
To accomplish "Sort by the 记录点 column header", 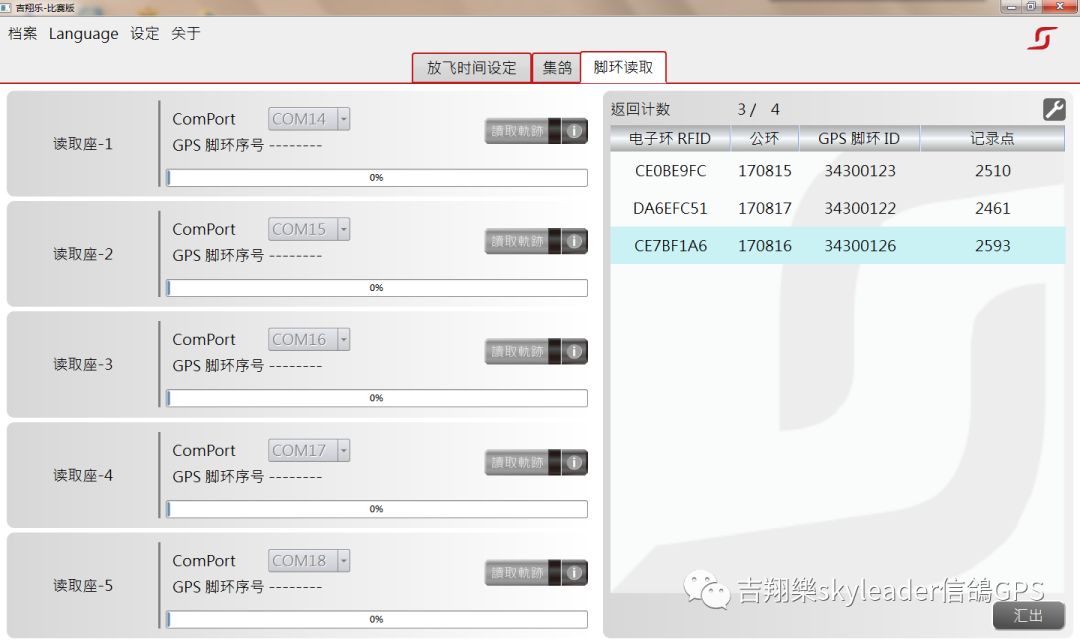I will 992,139.
